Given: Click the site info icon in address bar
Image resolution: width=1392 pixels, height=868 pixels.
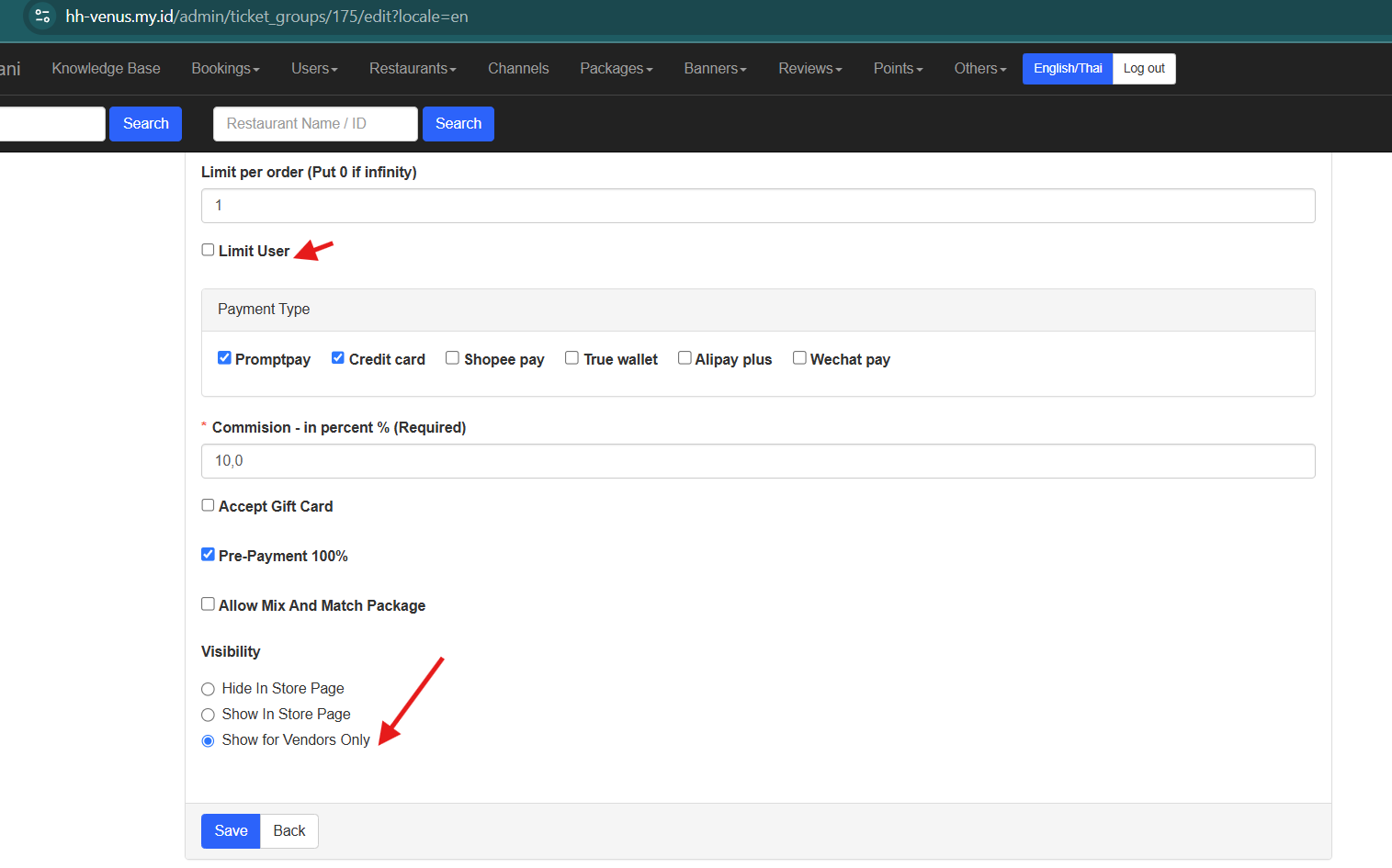Looking at the screenshot, I should coord(42,17).
